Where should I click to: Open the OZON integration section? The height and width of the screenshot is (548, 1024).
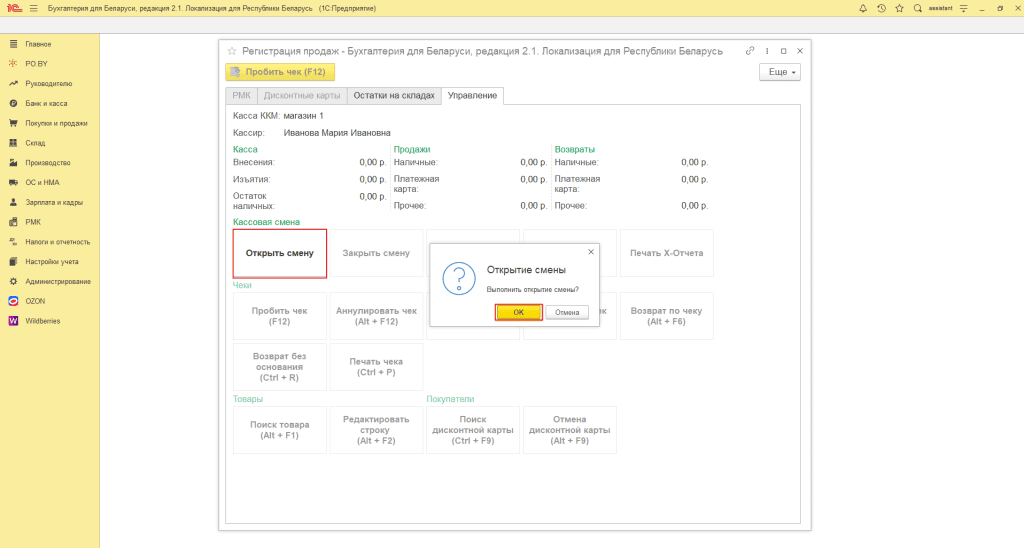[x=35, y=301]
